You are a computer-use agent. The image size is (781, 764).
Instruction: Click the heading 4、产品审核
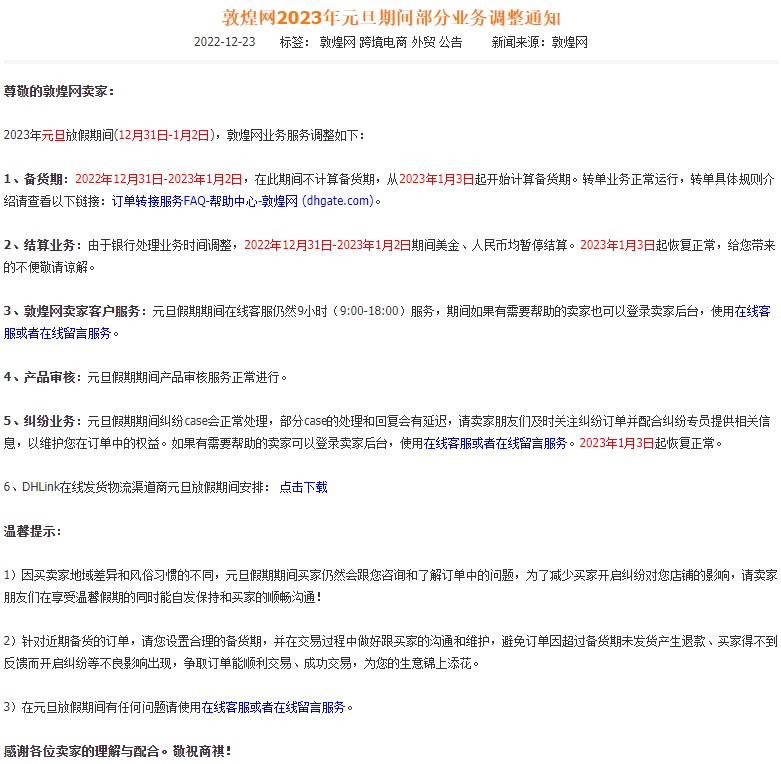pos(42,377)
